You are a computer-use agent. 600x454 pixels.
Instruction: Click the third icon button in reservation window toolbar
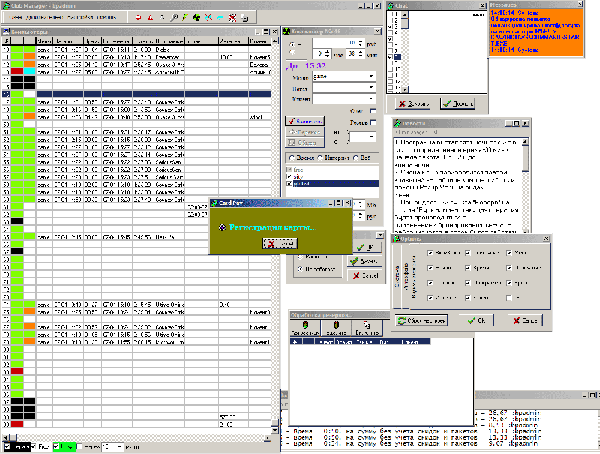point(367,328)
